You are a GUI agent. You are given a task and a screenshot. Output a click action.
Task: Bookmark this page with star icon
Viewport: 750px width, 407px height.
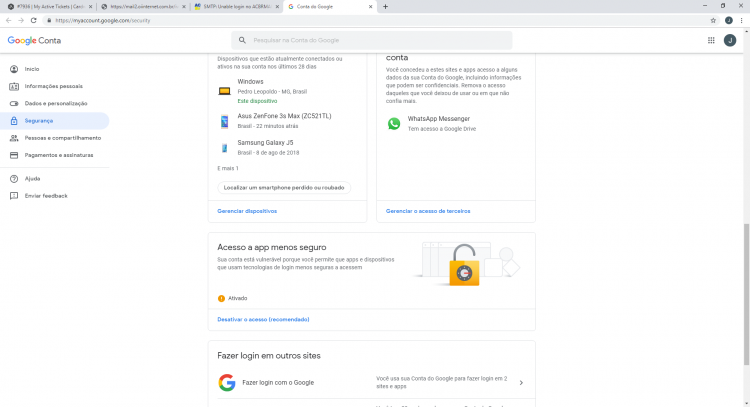(713, 20)
